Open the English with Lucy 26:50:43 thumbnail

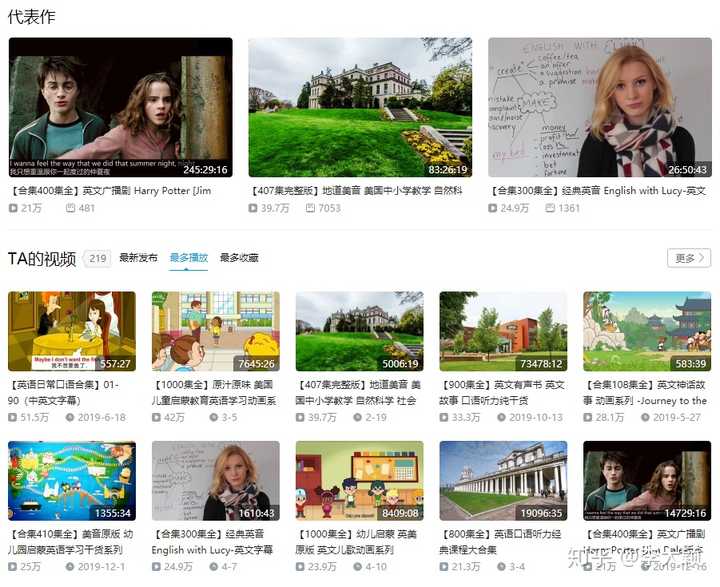(x=600, y=107)
